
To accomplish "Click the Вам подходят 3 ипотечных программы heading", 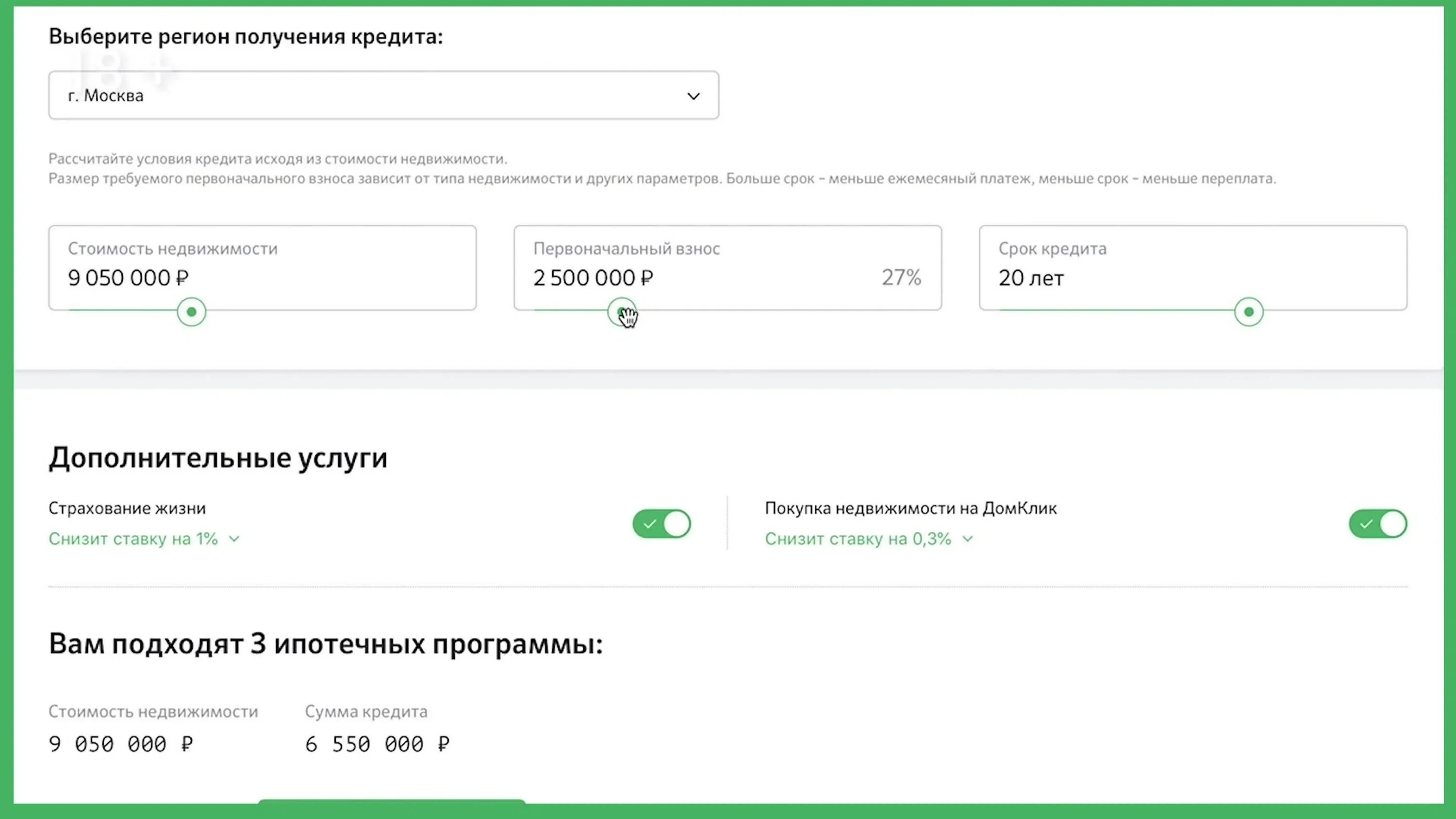I will tap(326, 644).
